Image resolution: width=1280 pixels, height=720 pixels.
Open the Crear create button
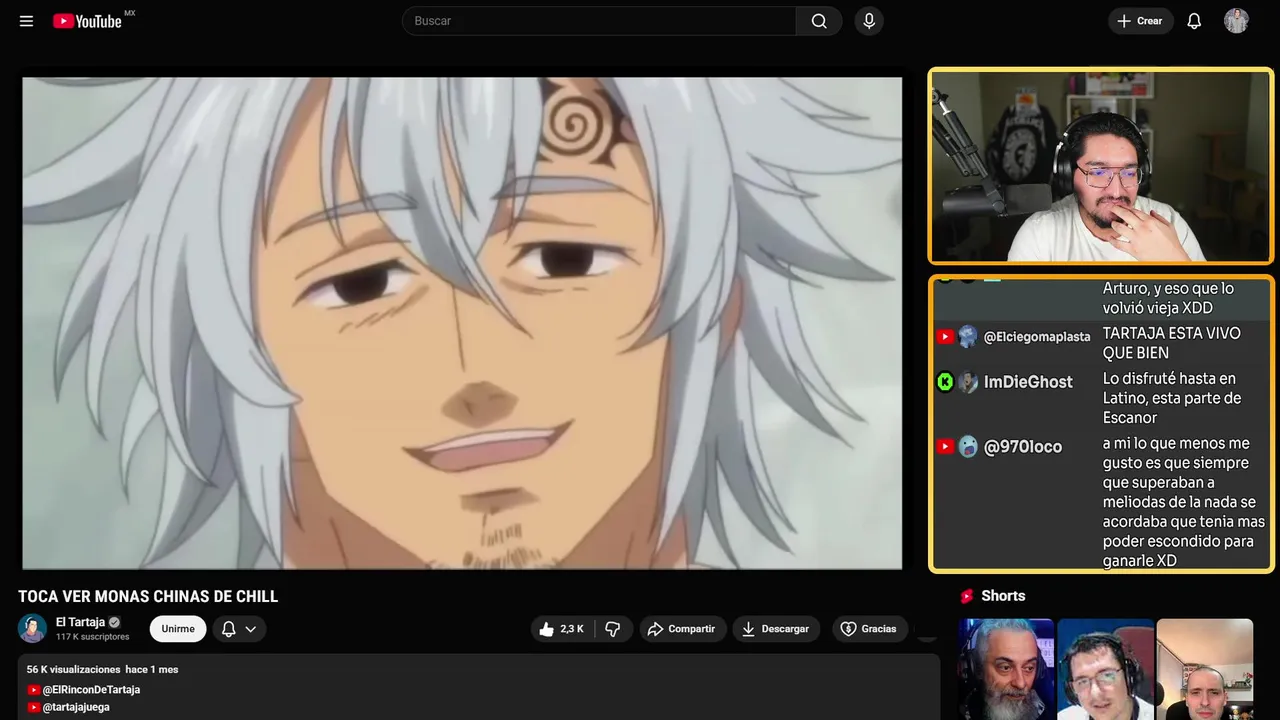(x=1140, y=21)
